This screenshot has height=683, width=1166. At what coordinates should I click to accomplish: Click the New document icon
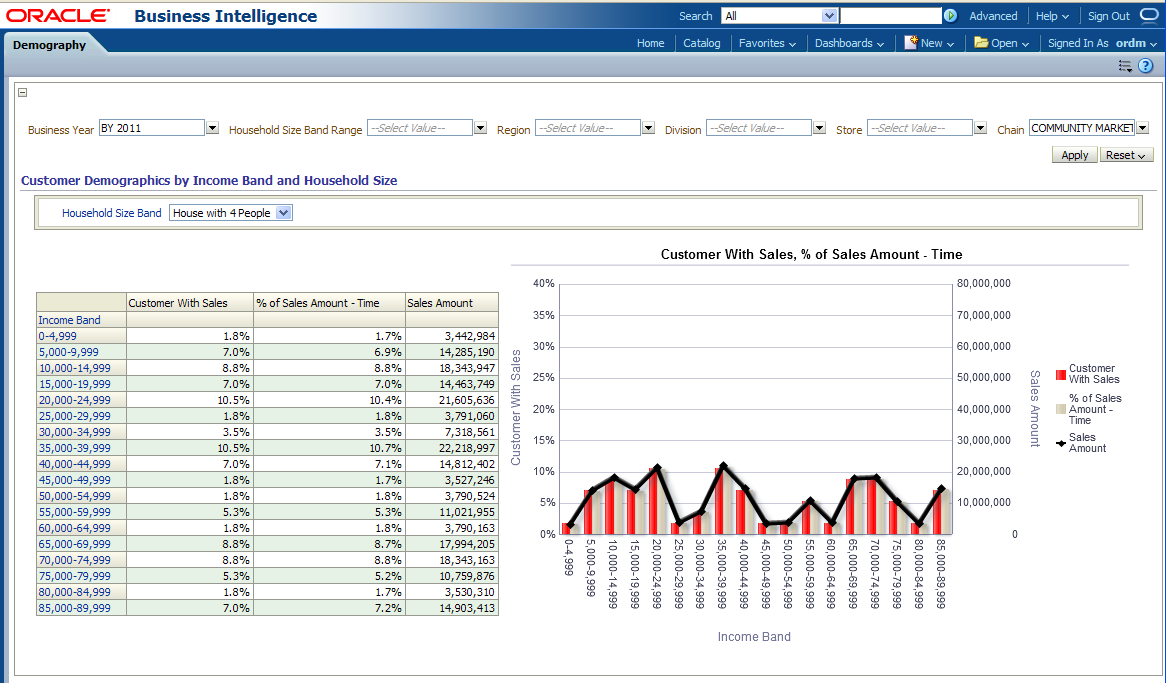[911, 43]
